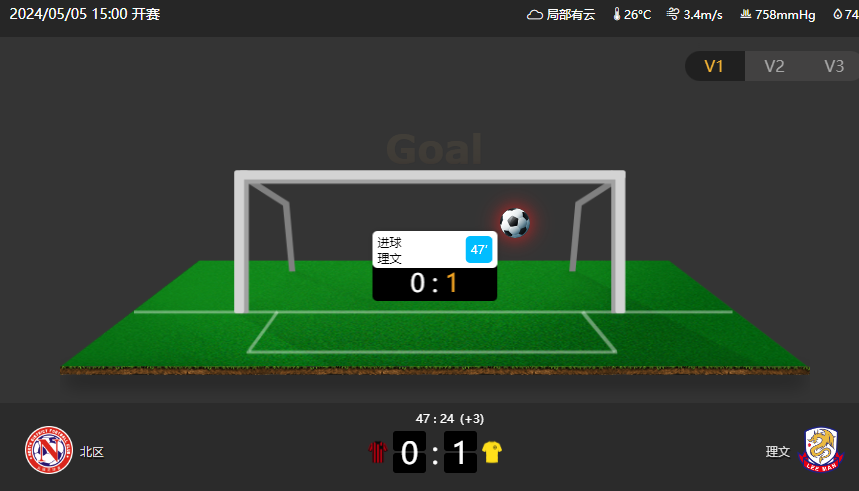The image size is (859, 491).
Task: Click the yellow away jersey icon
Action: click(x=492, y=452)
